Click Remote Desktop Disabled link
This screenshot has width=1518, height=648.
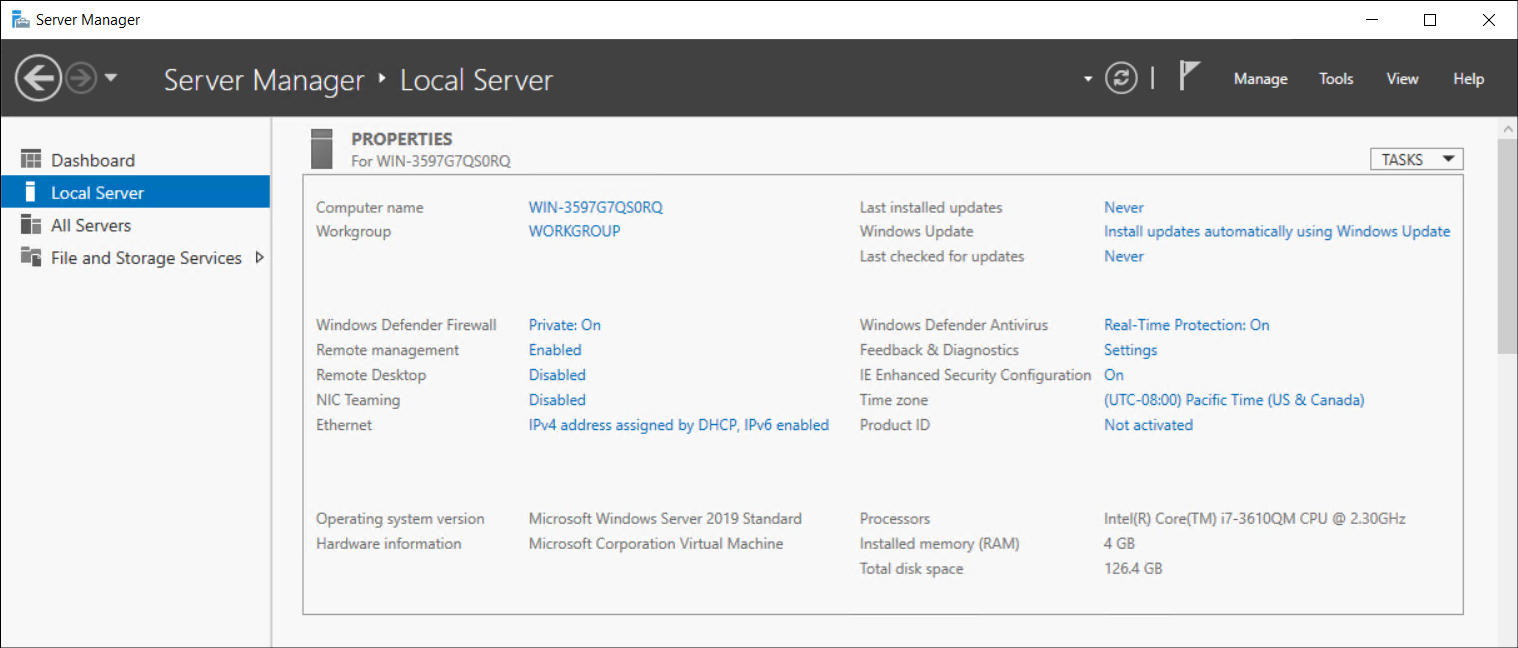point(557,375)
